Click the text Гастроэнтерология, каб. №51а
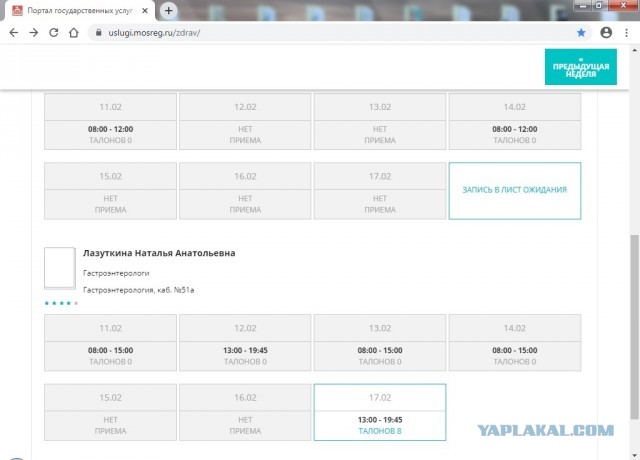 pyautogui.click(x=139, y=290)
